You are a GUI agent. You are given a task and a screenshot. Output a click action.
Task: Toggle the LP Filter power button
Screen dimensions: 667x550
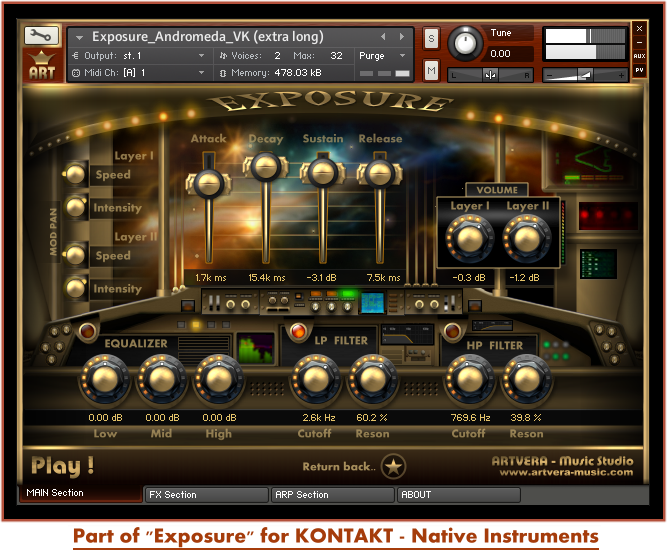click(297, 332)
